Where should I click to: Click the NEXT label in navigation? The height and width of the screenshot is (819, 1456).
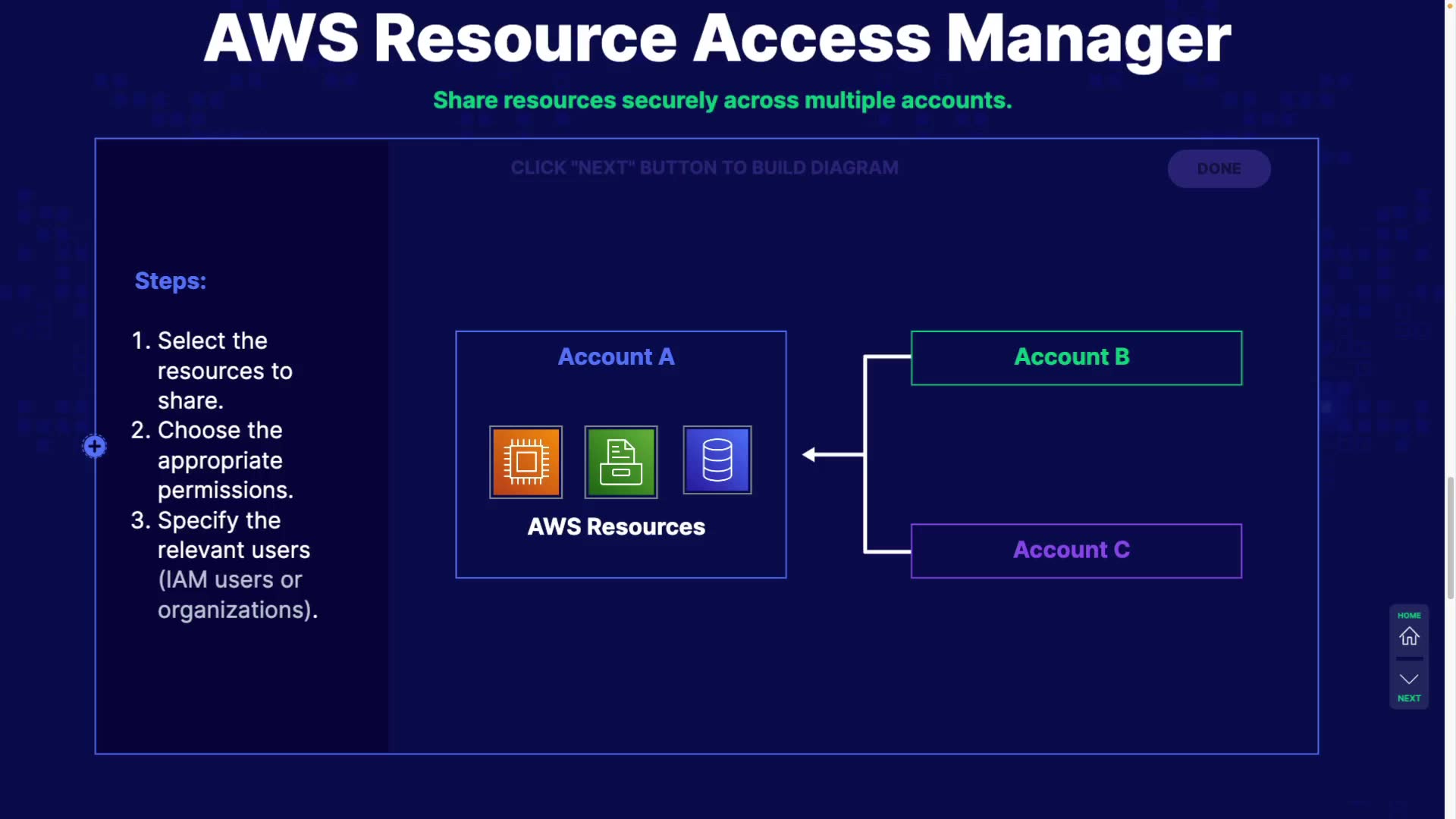1409,698
